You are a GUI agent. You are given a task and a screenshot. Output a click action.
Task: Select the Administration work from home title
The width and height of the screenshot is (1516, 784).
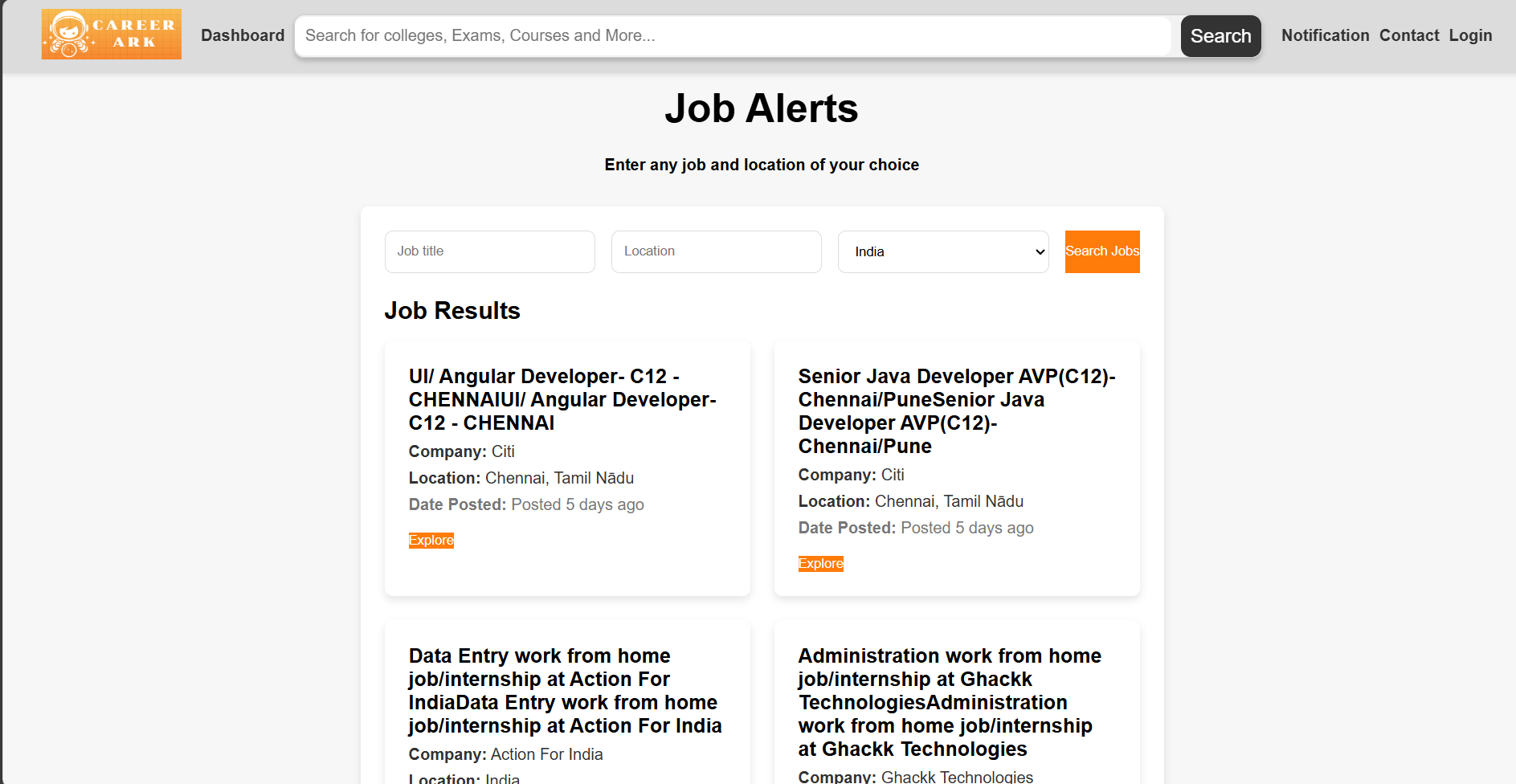click(x=950, y=702)
